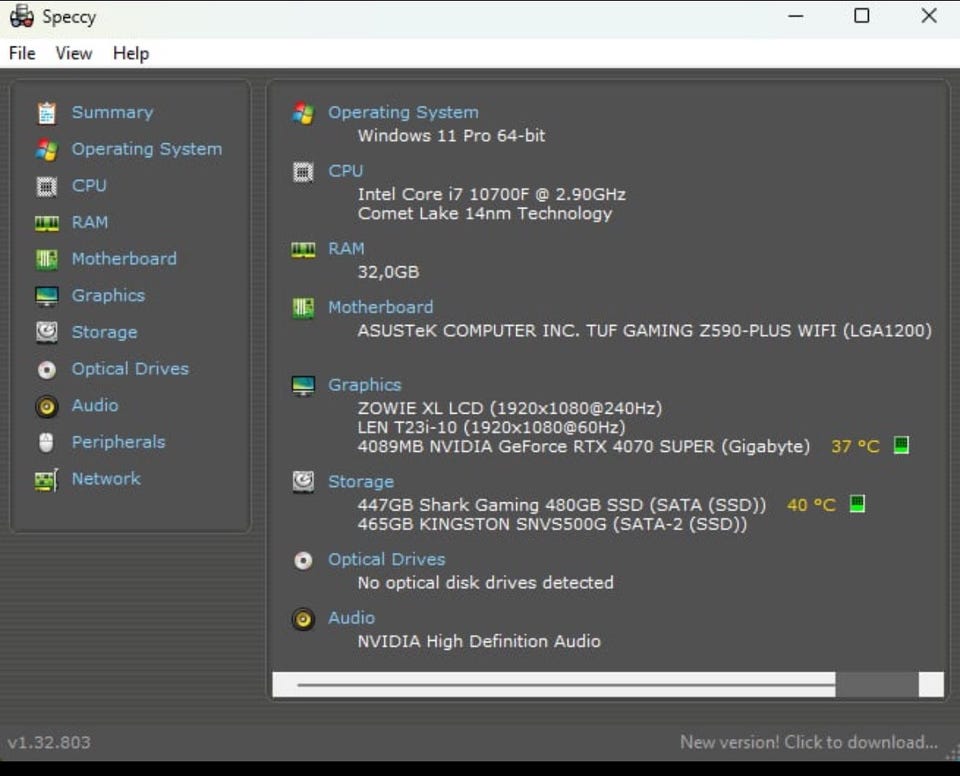Click the Peripherals mouse icon in sidebar
Viewport: 960px width, 776px height.
click(47, 442)
